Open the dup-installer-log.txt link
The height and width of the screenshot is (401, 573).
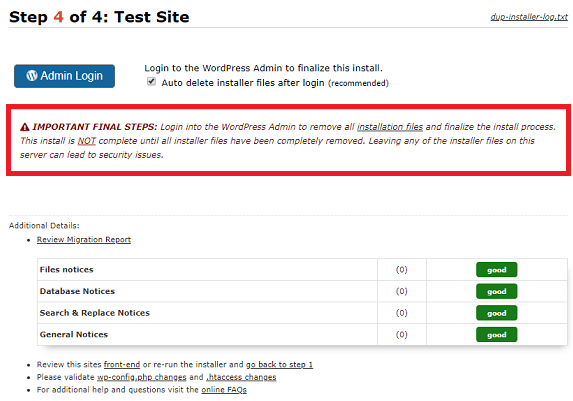pos(529,17)
